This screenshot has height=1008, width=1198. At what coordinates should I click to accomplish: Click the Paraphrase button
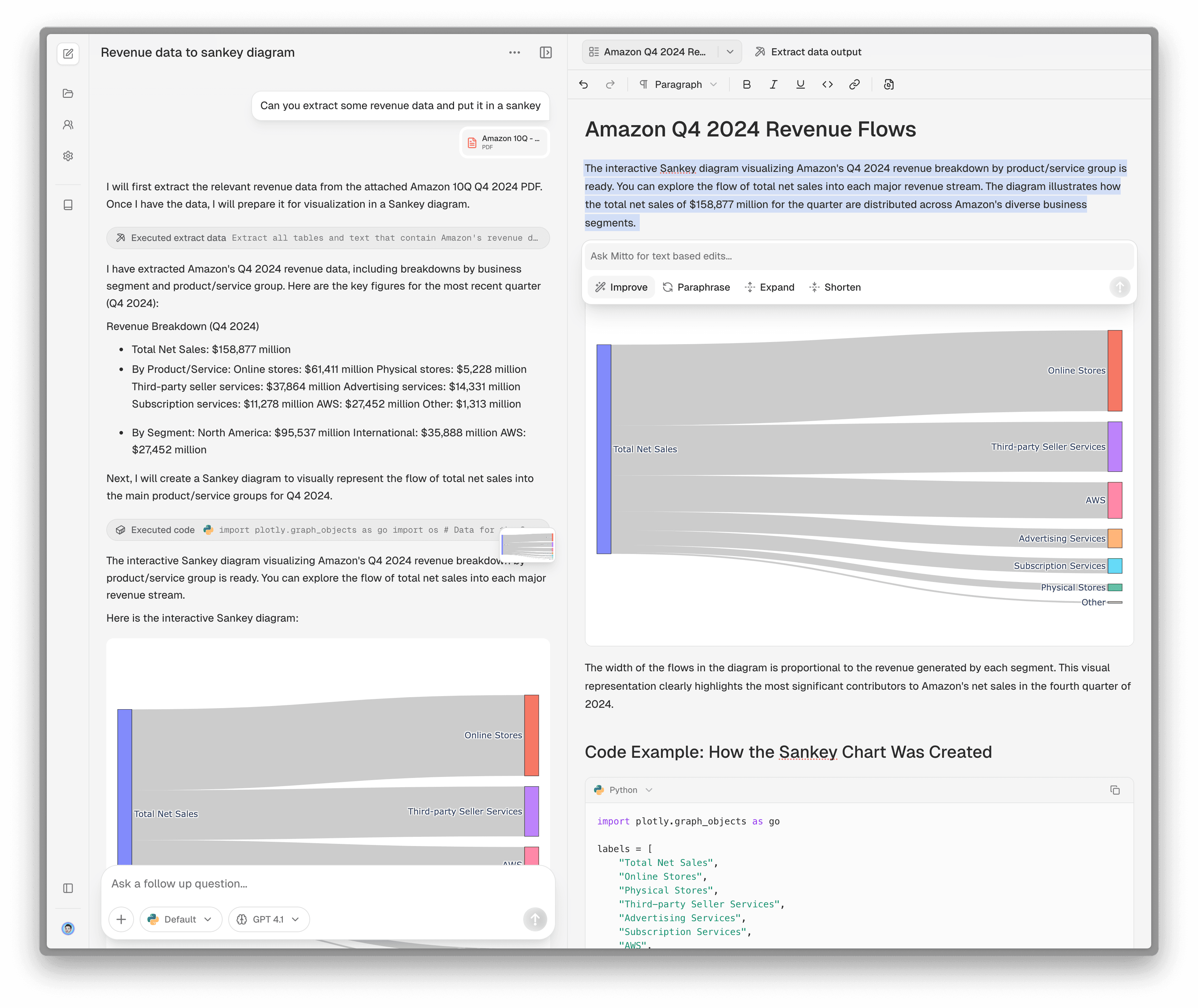(696, 287)
